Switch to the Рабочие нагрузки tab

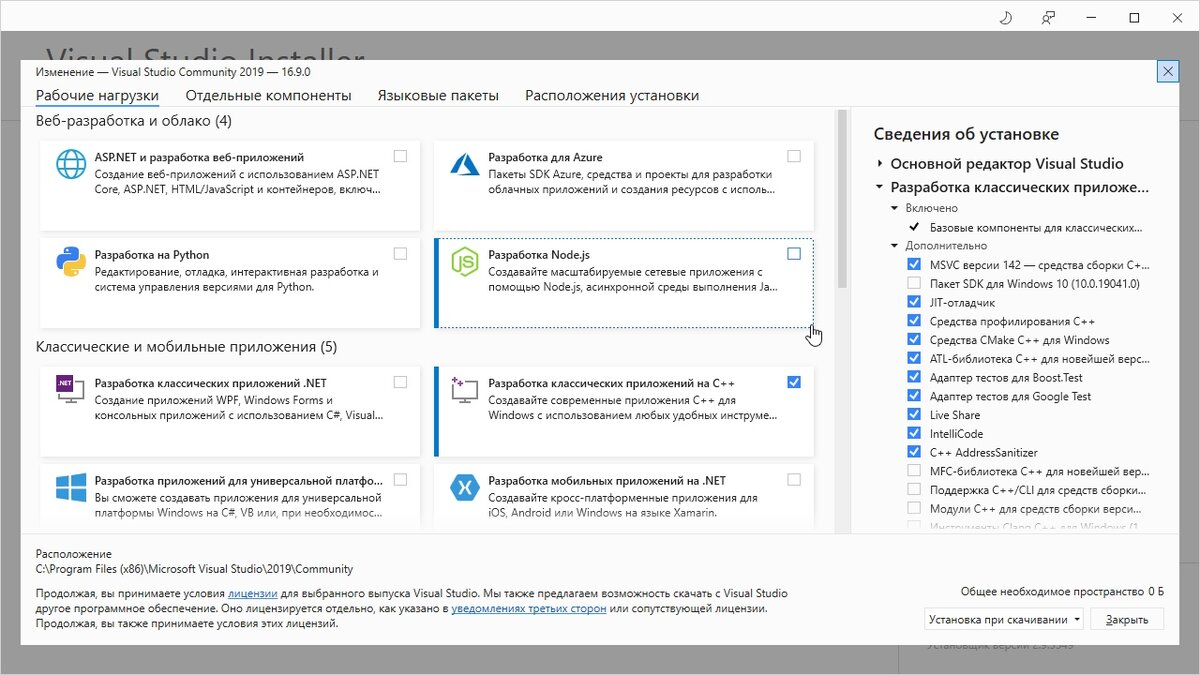tap(97, 96)
